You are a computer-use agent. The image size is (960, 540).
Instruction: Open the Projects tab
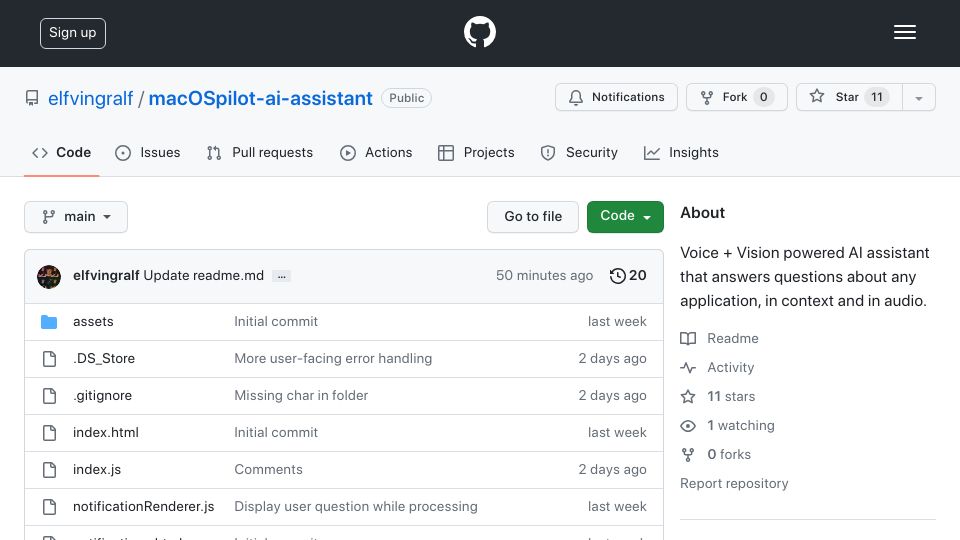[476, 152]
